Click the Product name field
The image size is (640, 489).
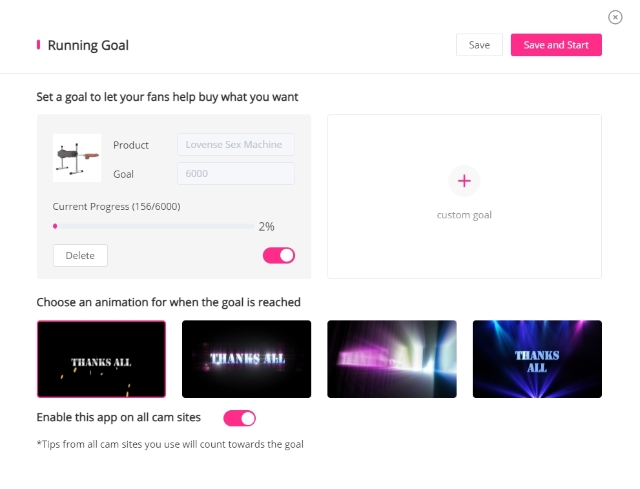(x=236, y=144)
